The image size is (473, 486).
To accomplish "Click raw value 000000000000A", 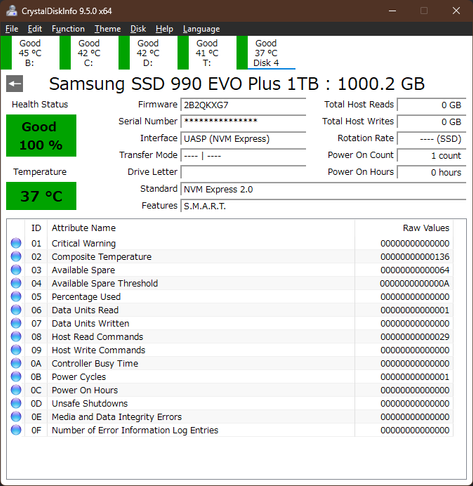I will coord(415,284).
